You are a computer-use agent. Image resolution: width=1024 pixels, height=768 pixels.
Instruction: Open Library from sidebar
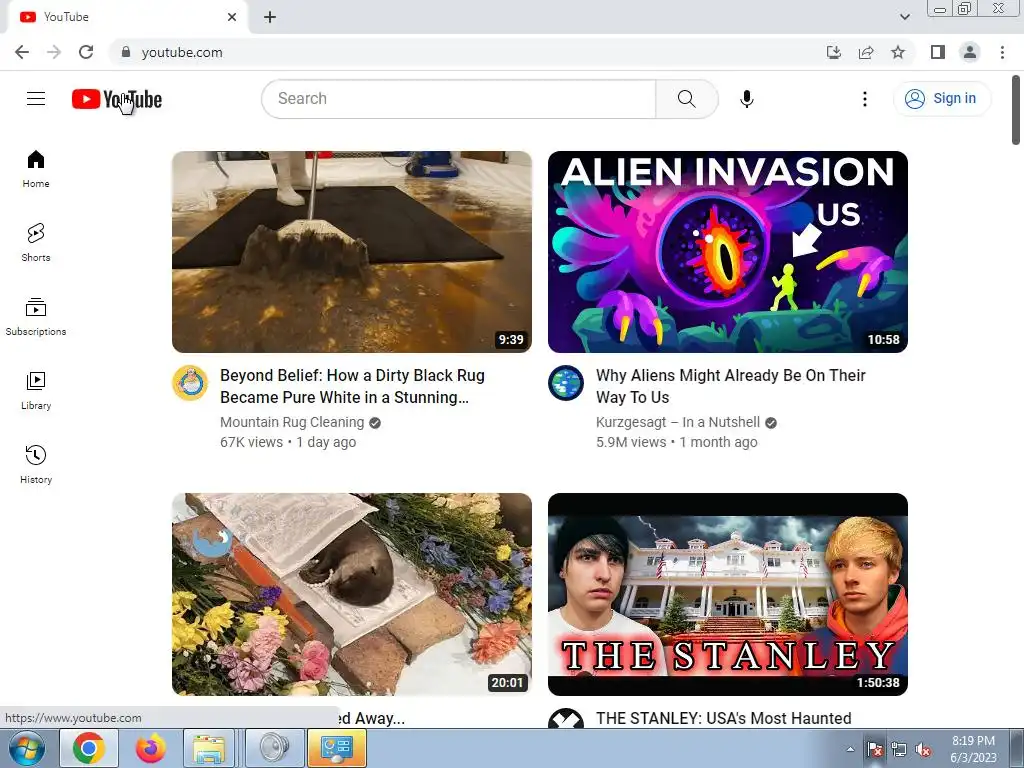pyautogui.click(x=36, y=391)
